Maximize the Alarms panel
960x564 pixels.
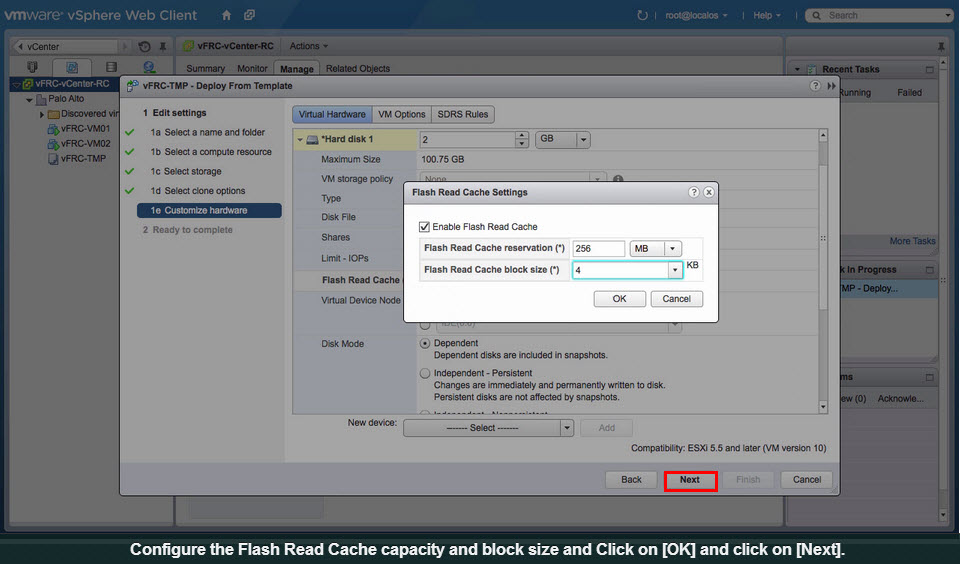(929, 377)
